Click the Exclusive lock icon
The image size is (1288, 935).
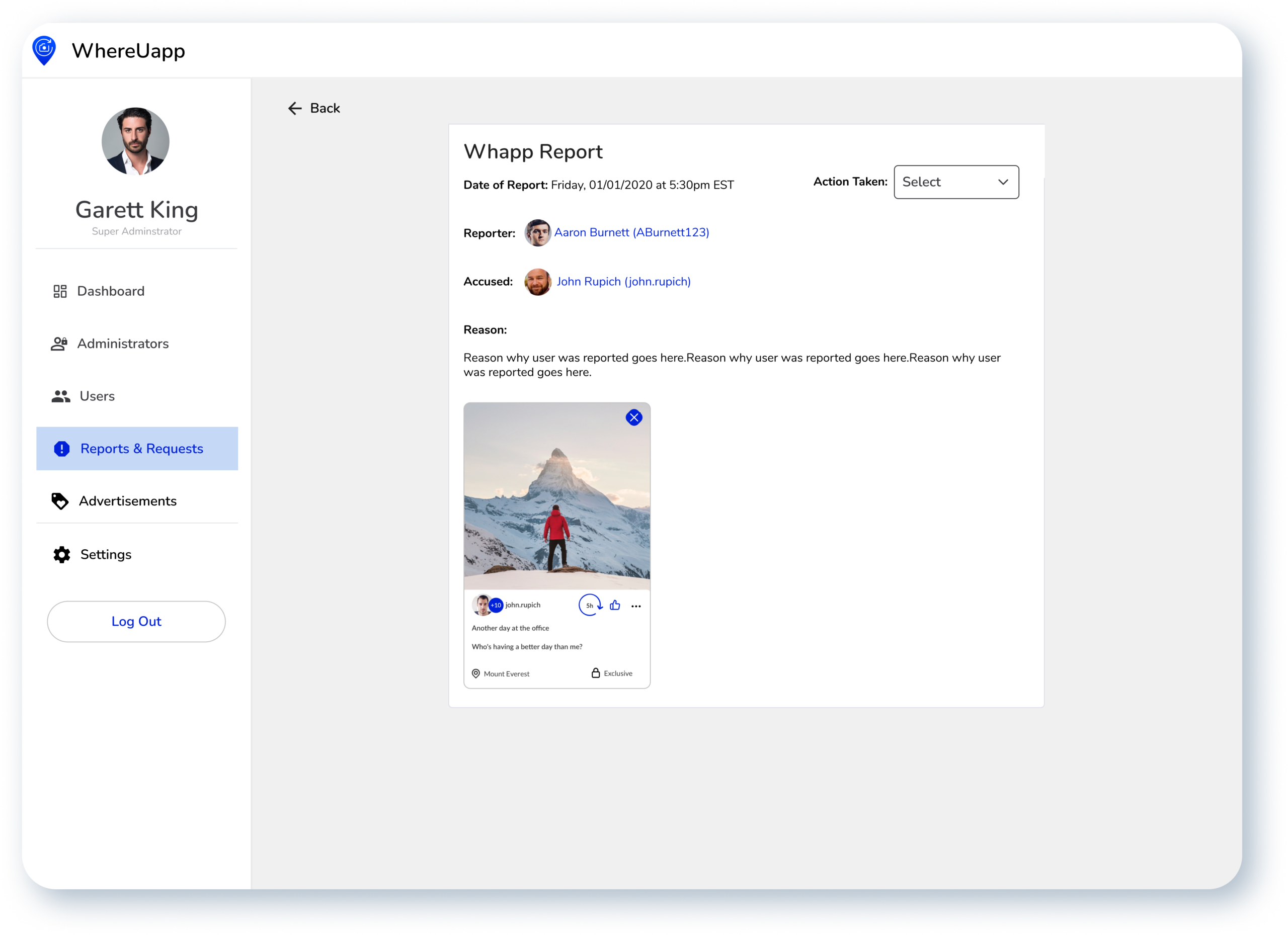595,673
